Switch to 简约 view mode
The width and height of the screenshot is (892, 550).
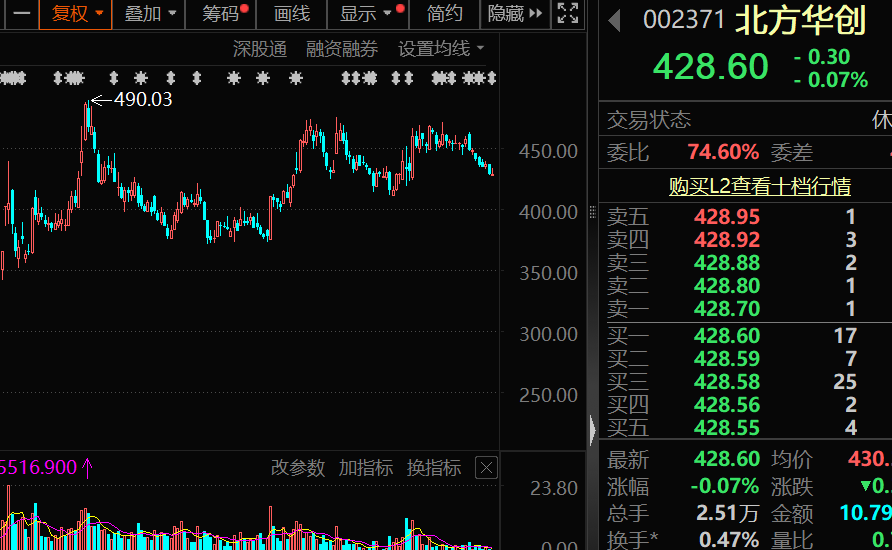[x=444, y=13]
